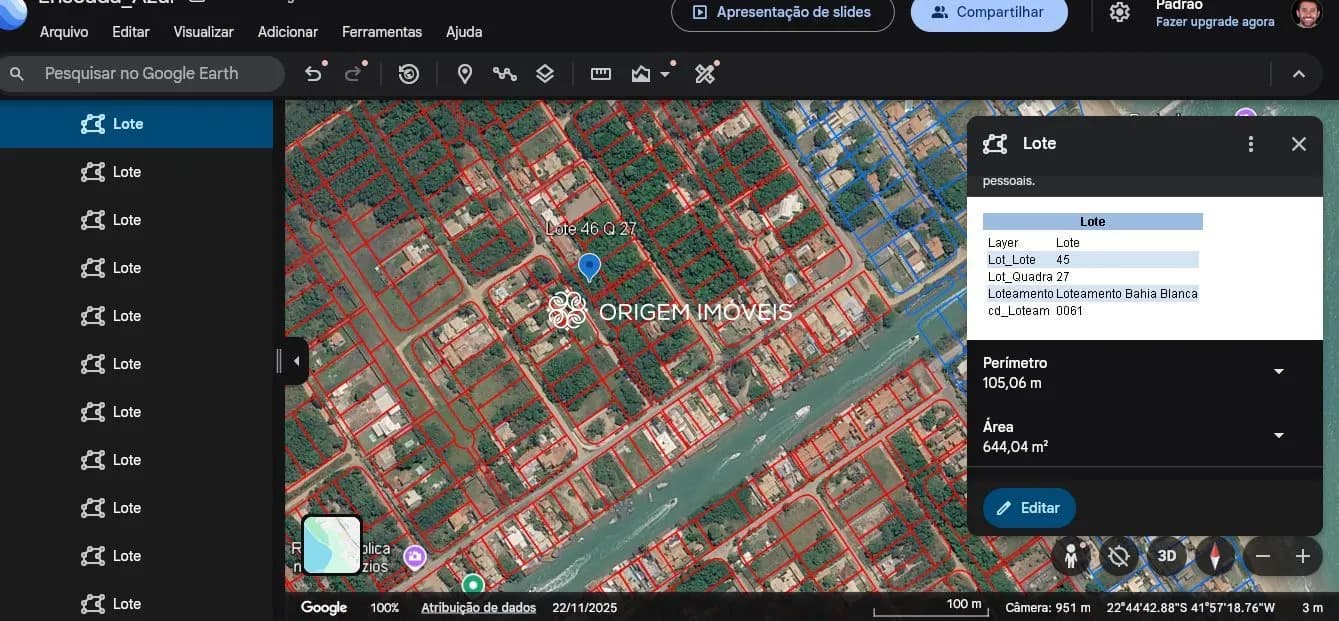Click the purple camera photo marker
The width and height of the screenshot is (1339, 621).
click(415, 557)
